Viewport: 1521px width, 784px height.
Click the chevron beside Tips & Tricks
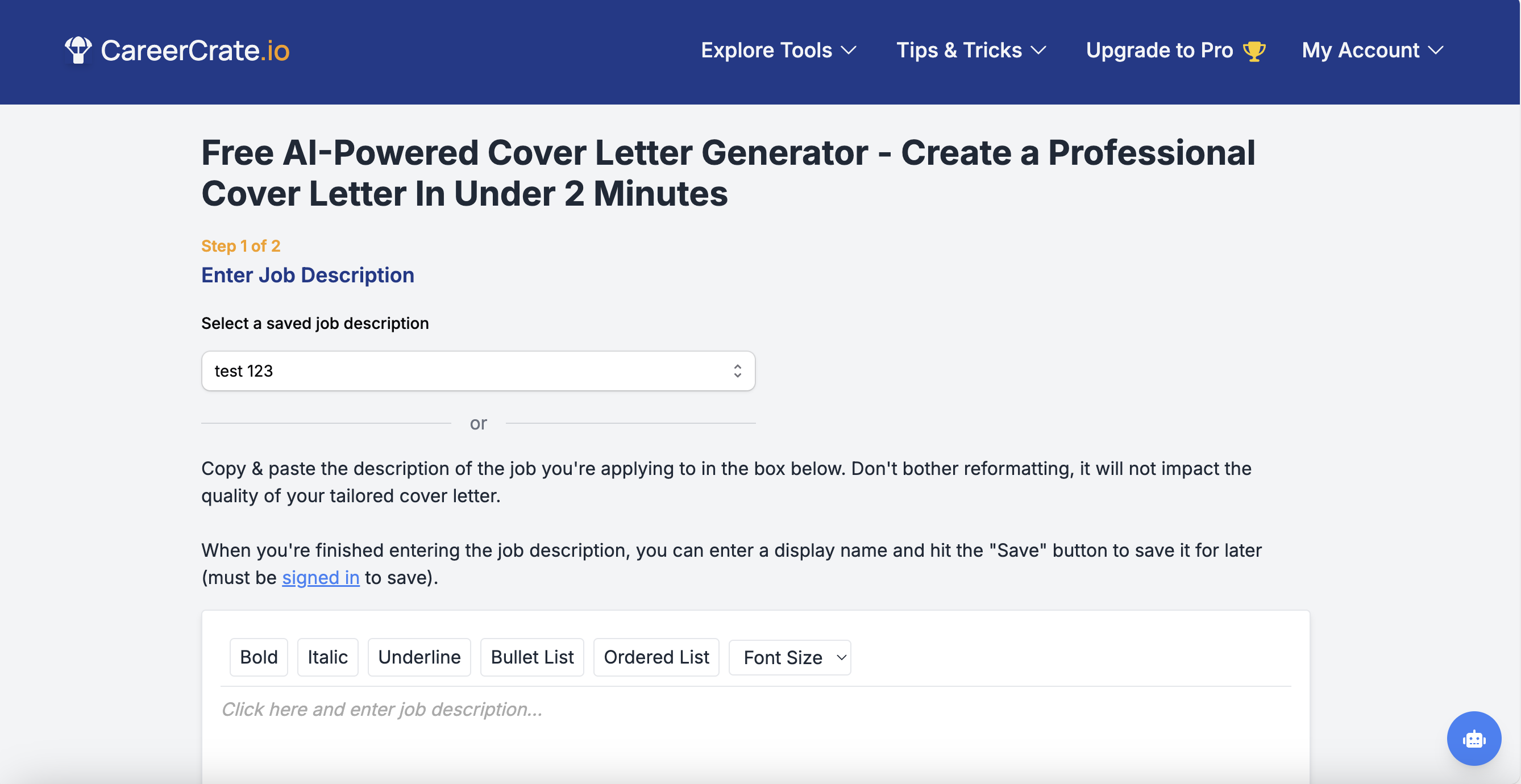(x=1038, y=51)
